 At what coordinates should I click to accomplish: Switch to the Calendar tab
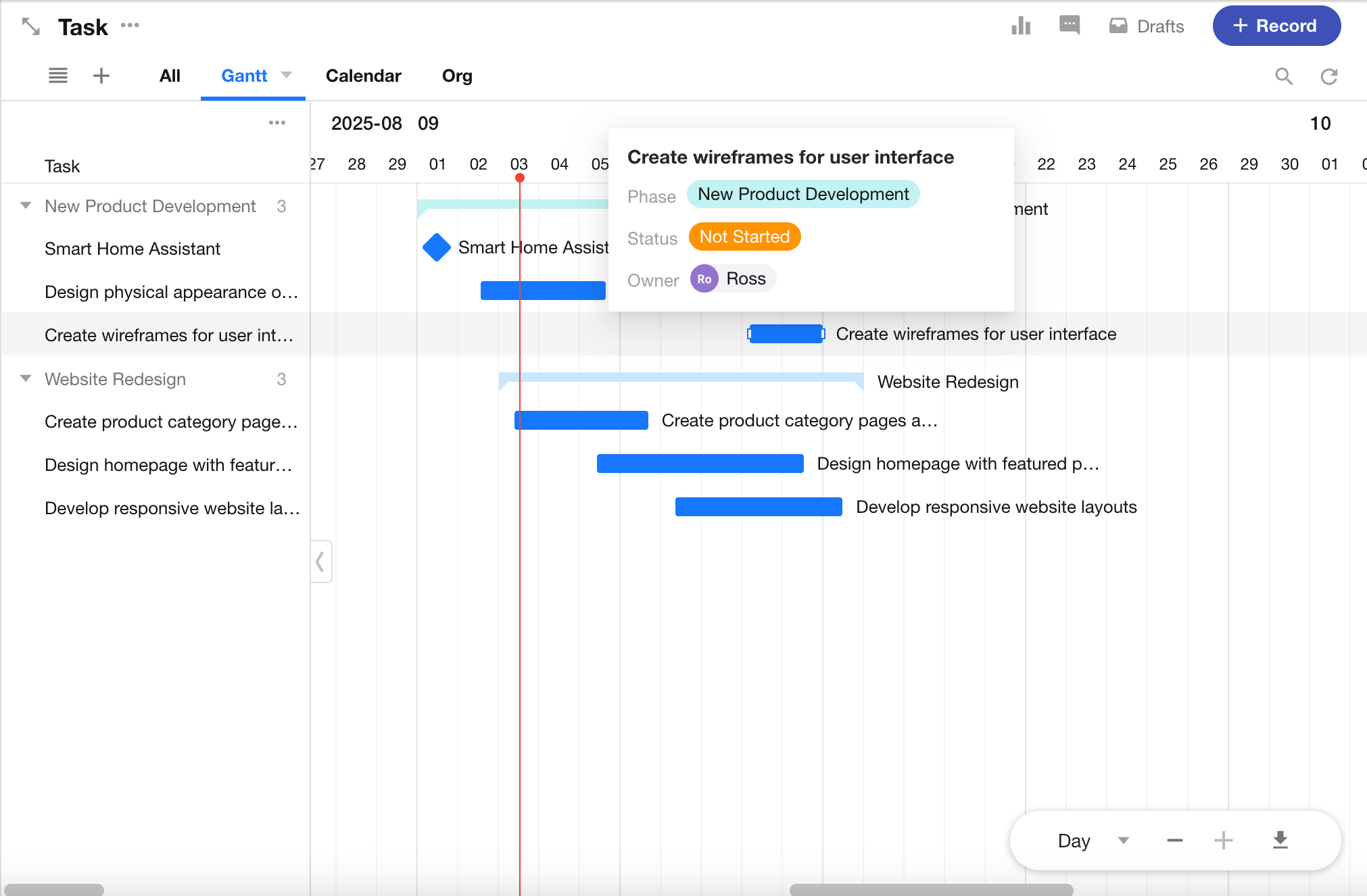coord(363,76)
